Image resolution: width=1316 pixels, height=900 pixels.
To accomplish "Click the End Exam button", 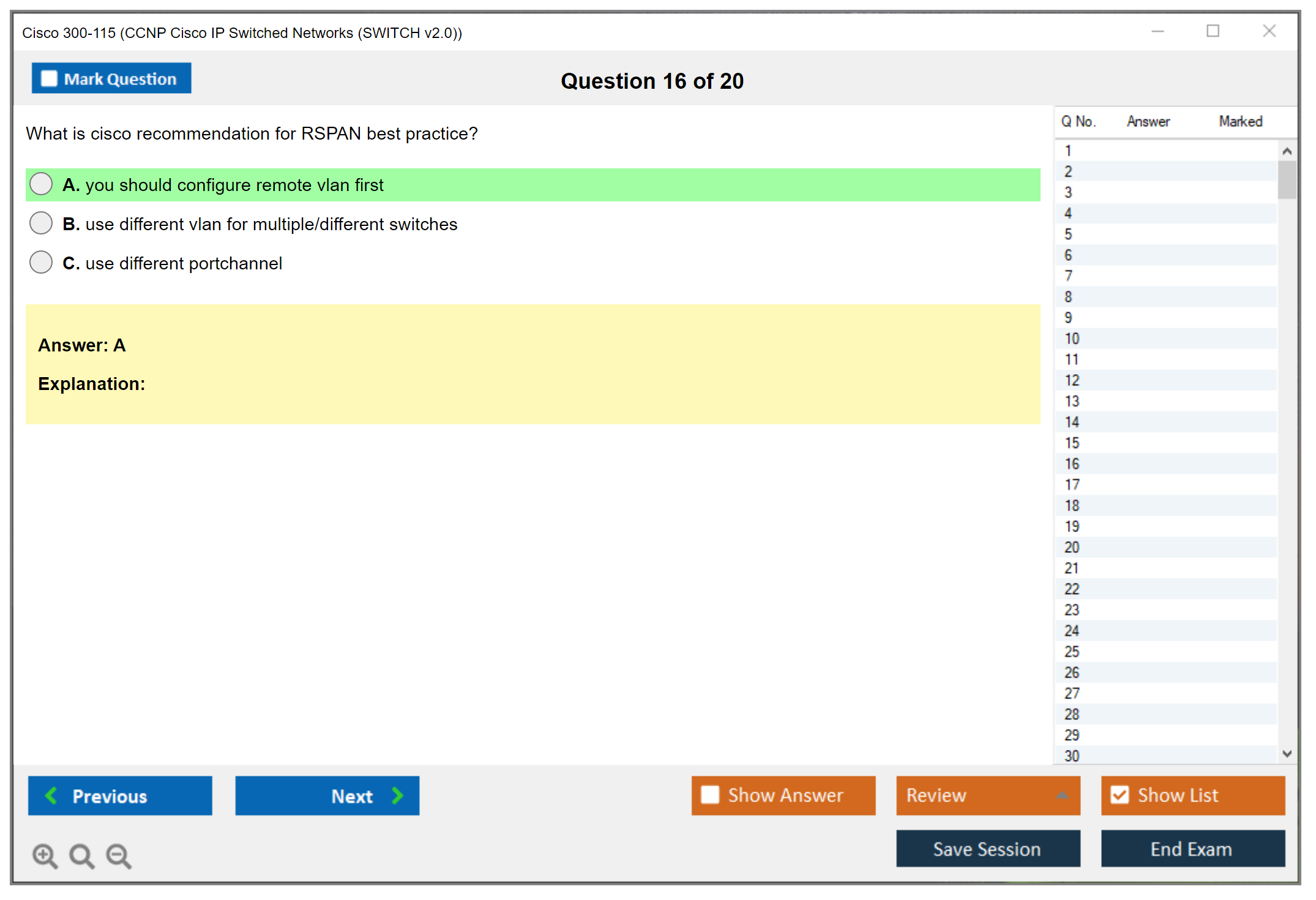I will point(1192,849).
